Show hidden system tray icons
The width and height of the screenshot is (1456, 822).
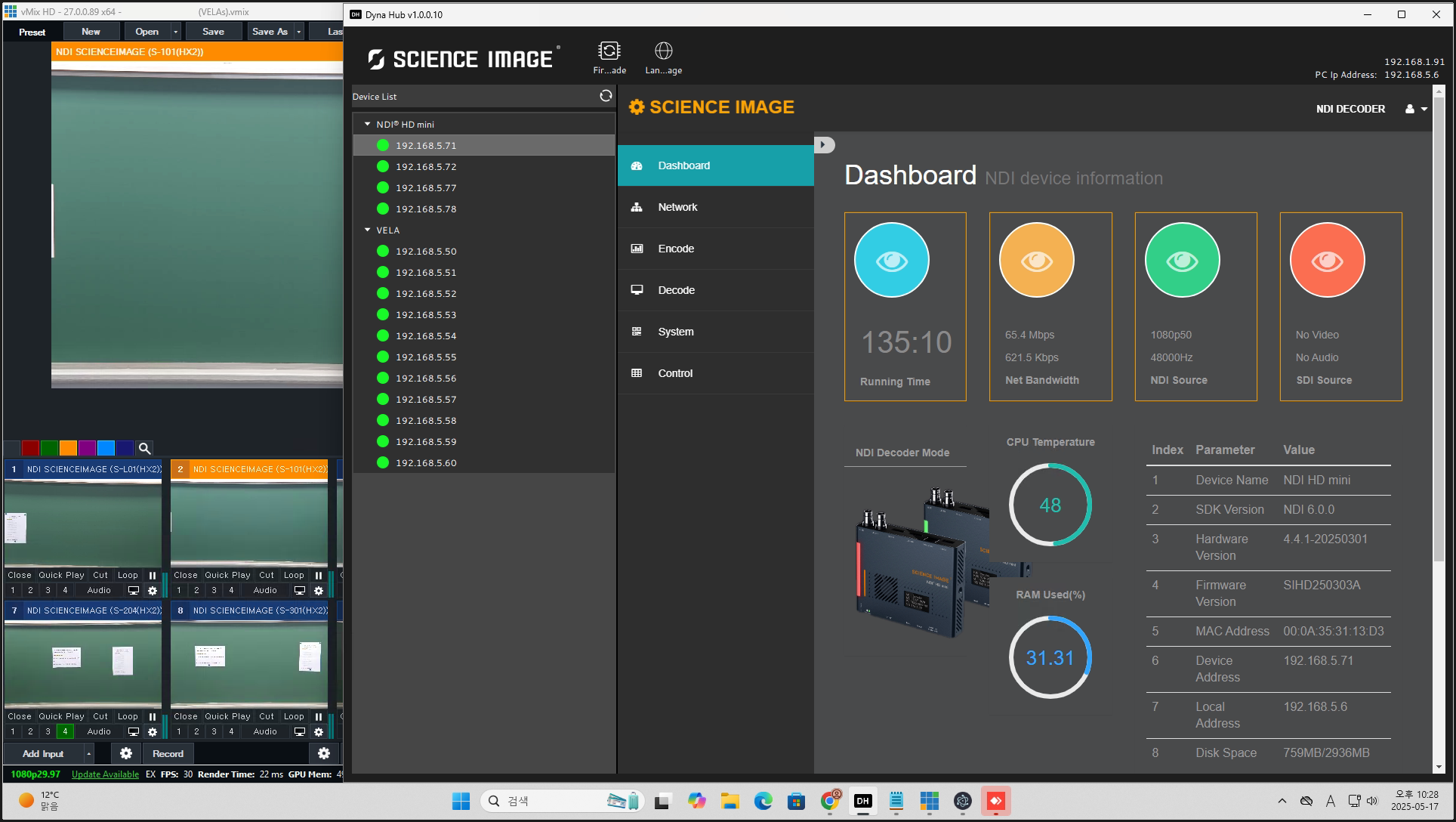click(1282, 801)
